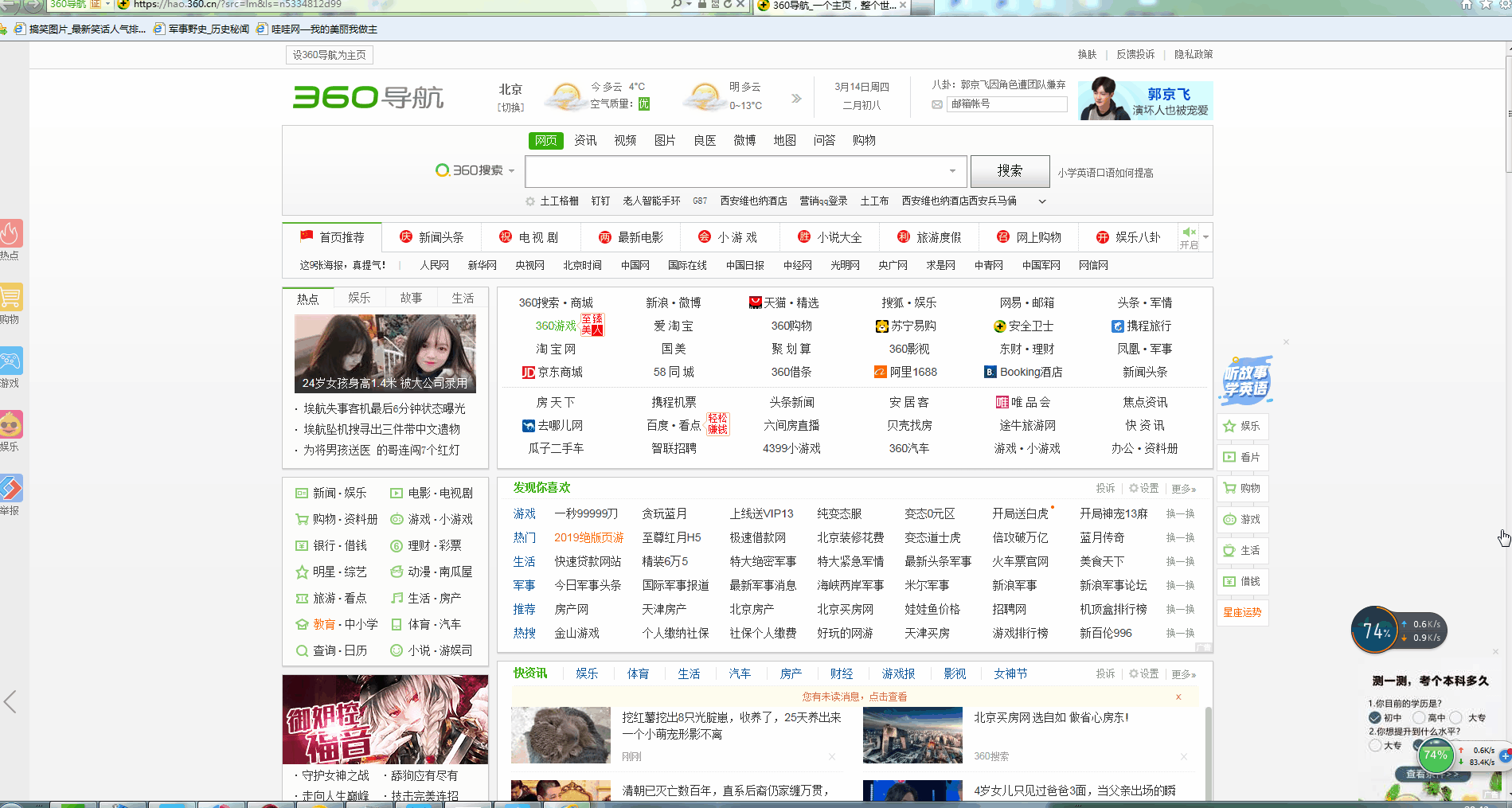The image size is (1512, 808).
Task: Switch to the 图片 search tab
Action: 664,140
